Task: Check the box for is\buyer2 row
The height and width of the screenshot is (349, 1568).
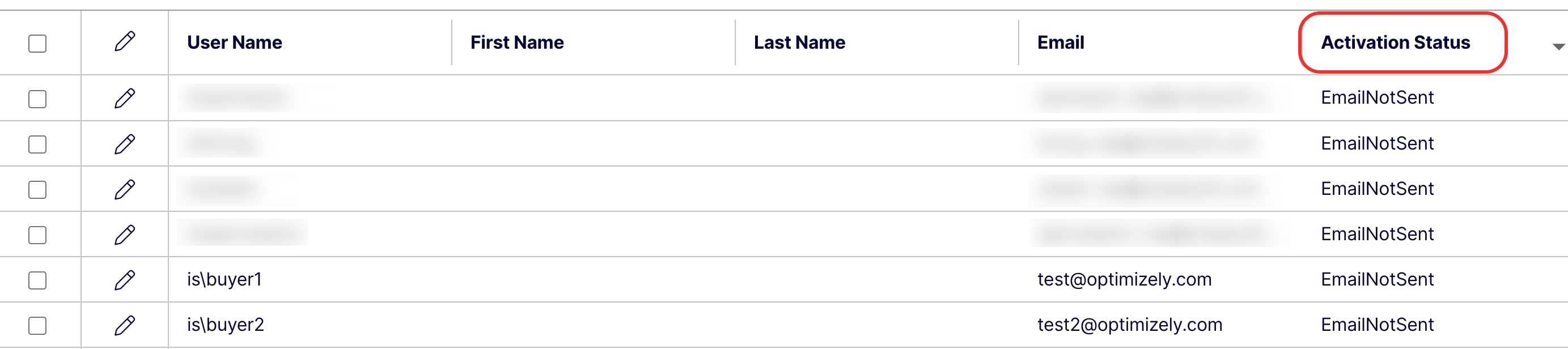Action: click(37, 326)
